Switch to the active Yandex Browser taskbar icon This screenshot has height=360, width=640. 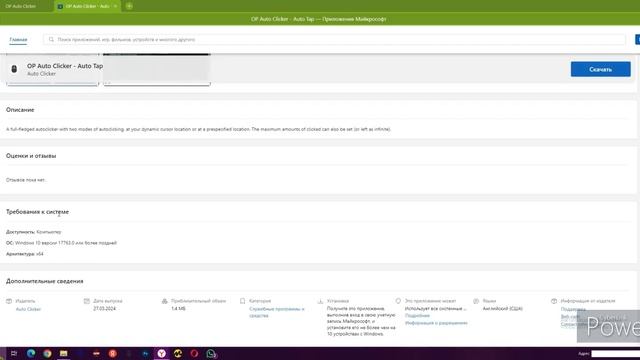tap(162, 353)
